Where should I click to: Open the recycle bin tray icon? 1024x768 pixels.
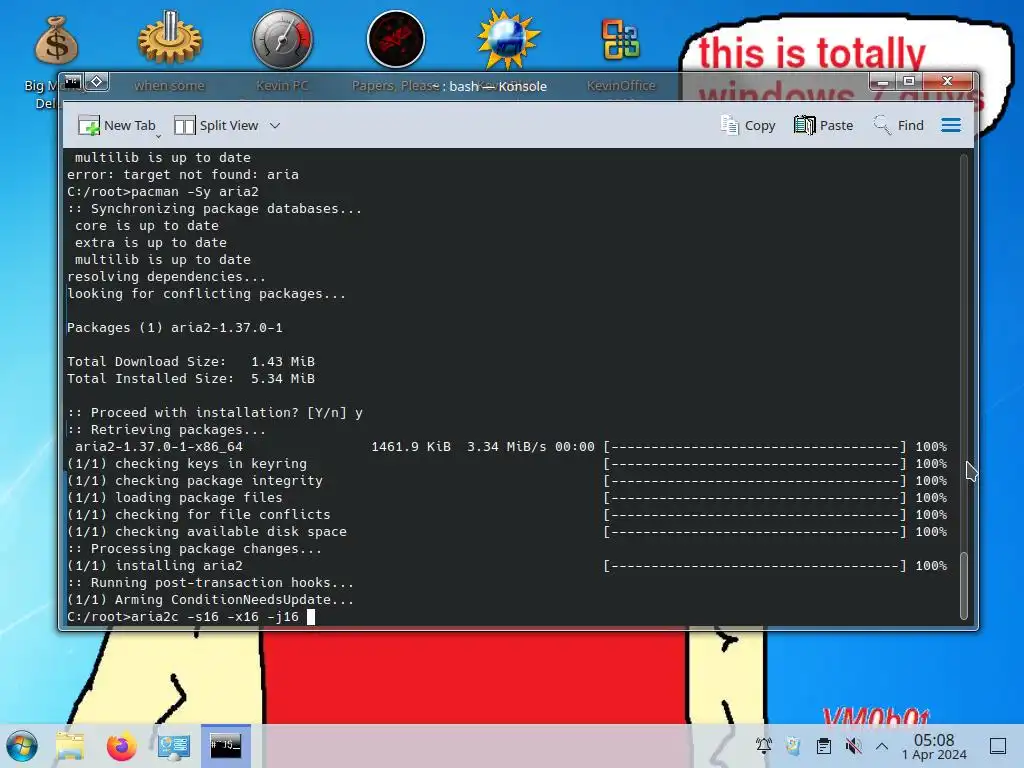[x=793, y=745]
